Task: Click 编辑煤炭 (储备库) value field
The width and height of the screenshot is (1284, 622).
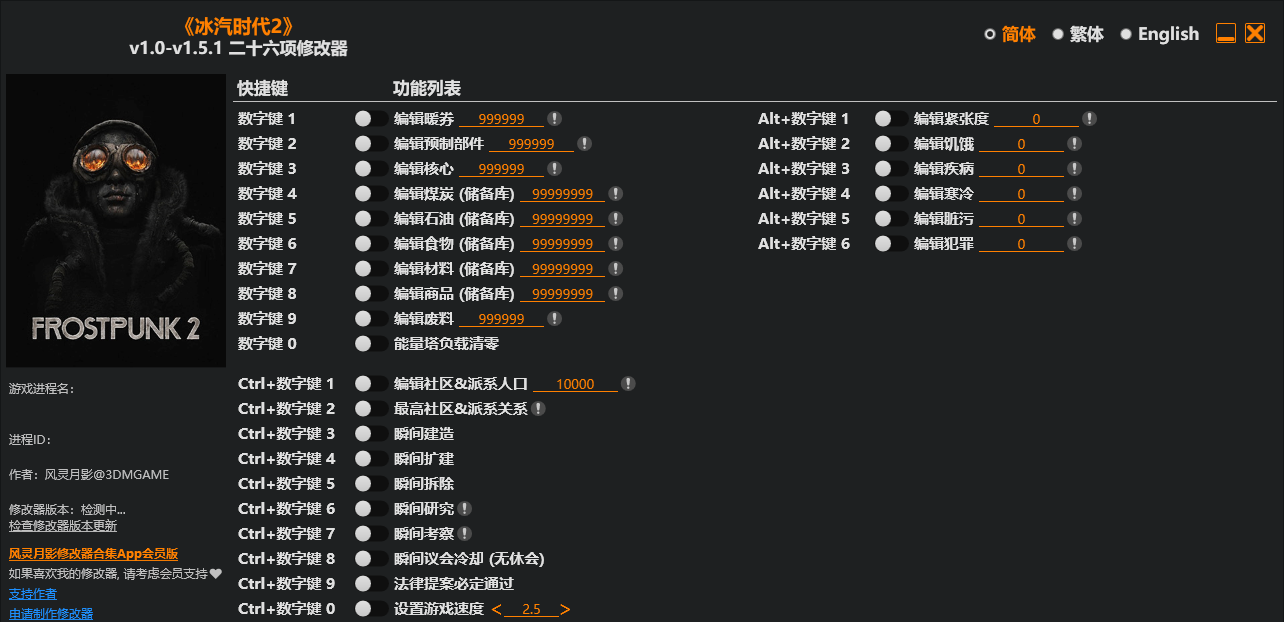Action: click(x=562, y=194)
